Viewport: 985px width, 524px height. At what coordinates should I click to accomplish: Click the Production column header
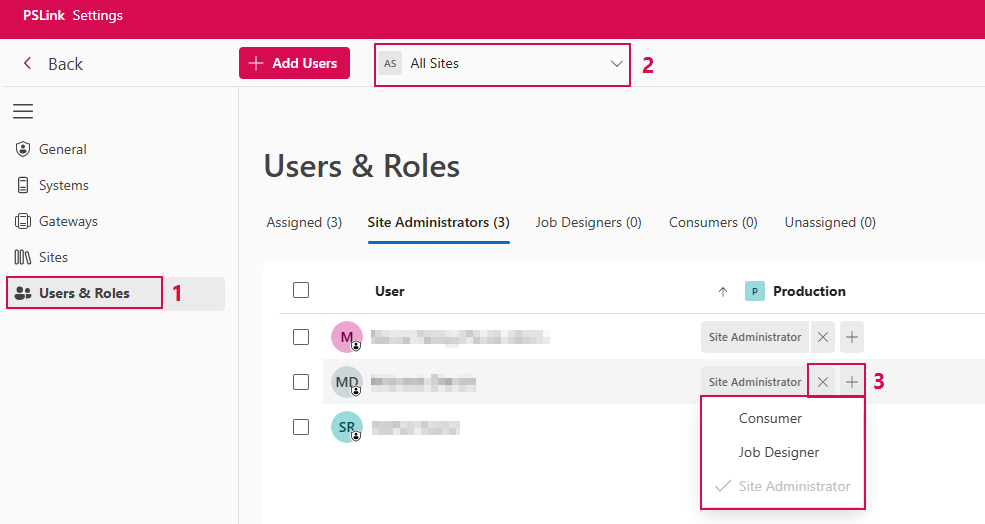pyautogui.click(x=809, y=291)
